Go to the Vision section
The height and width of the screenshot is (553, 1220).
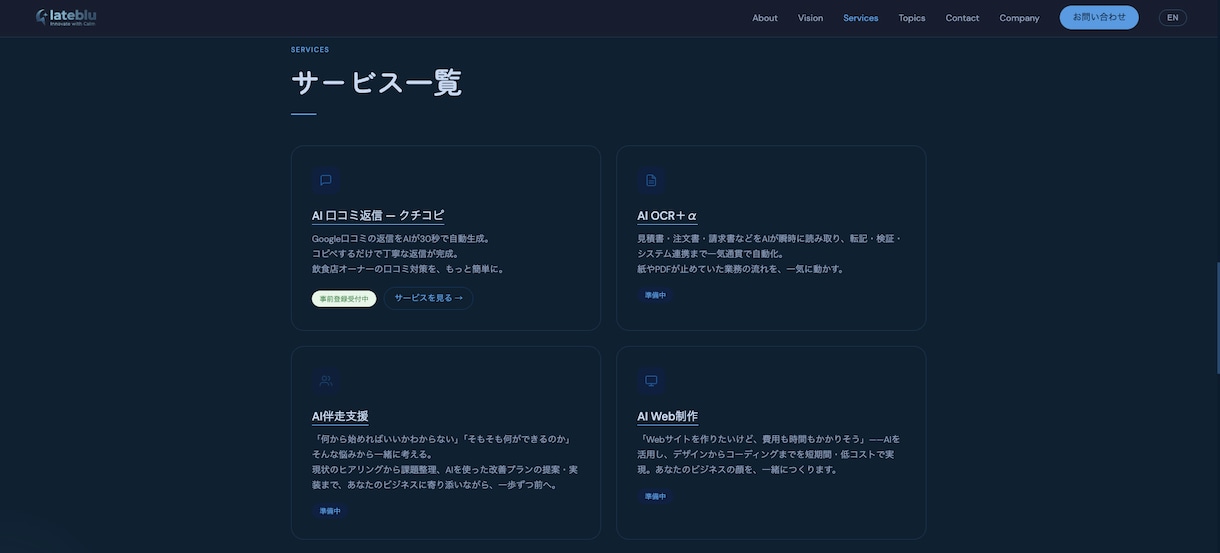pyautogui.click(x=811, y=18)
